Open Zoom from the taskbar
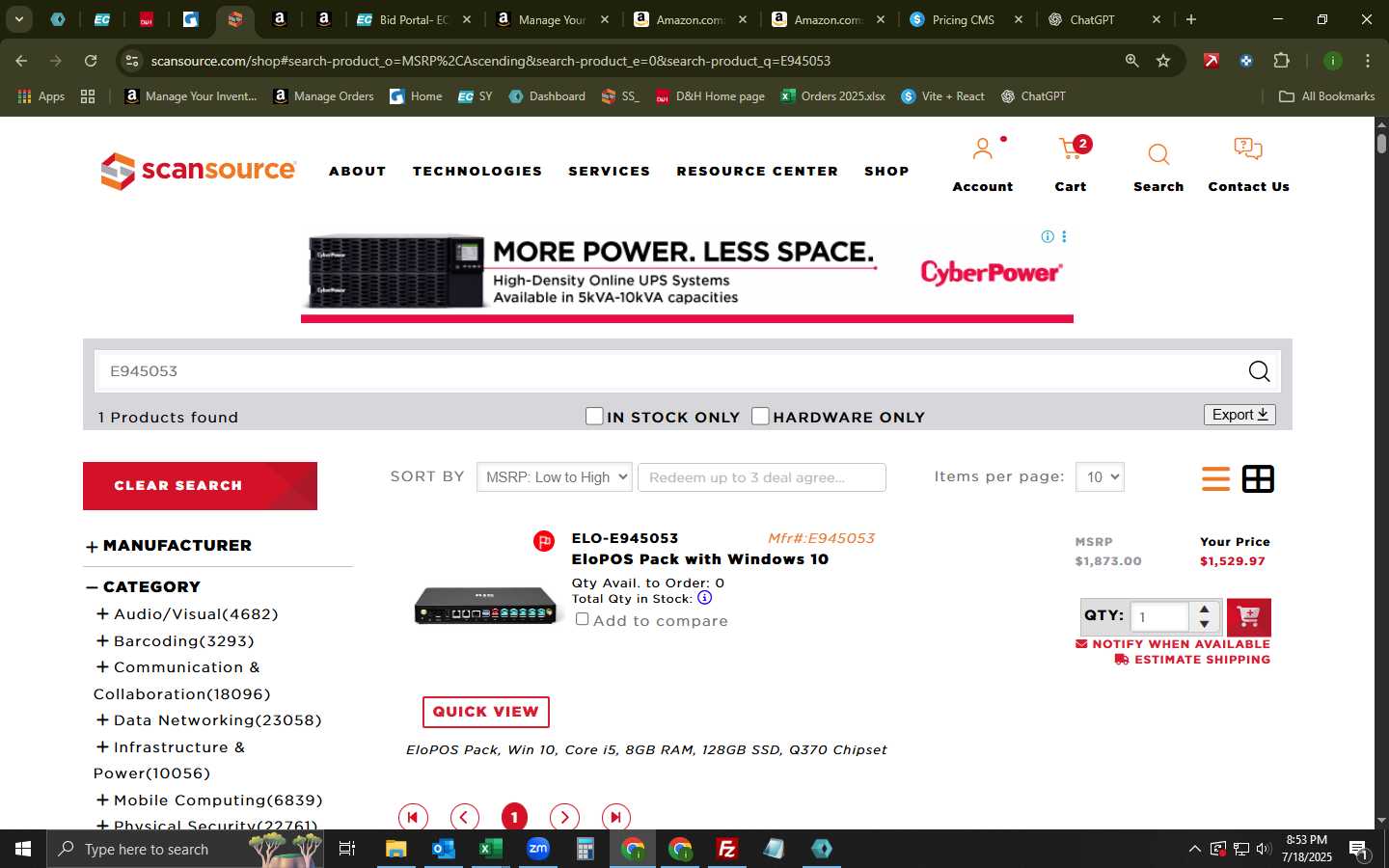 pyautogui.click(x=538, y=849)
